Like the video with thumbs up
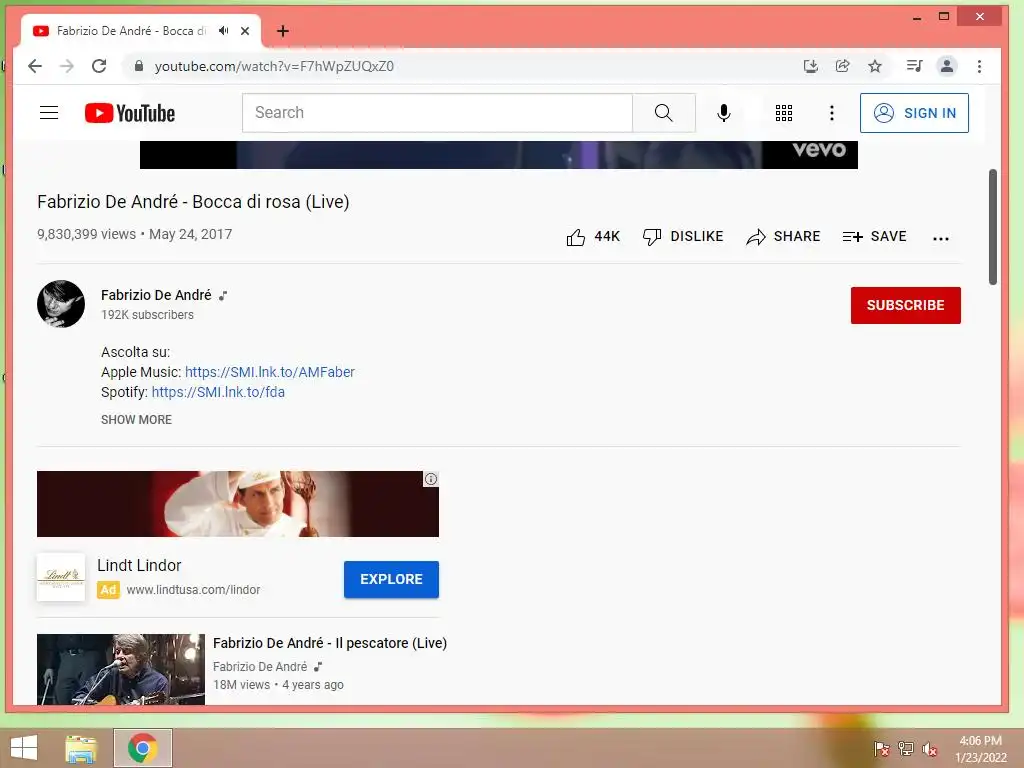 pyautogui.click(x=592, y=236)
